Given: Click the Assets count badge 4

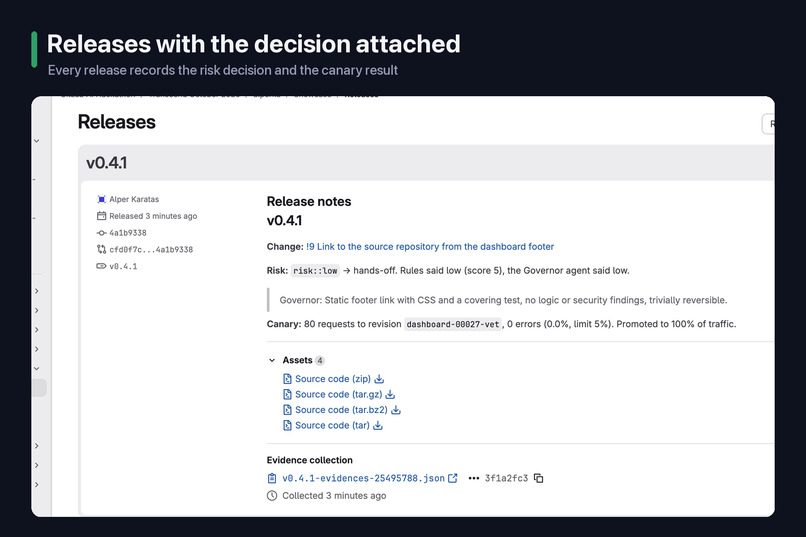Looking at the screenshot, I should click(x=320, y=360).
